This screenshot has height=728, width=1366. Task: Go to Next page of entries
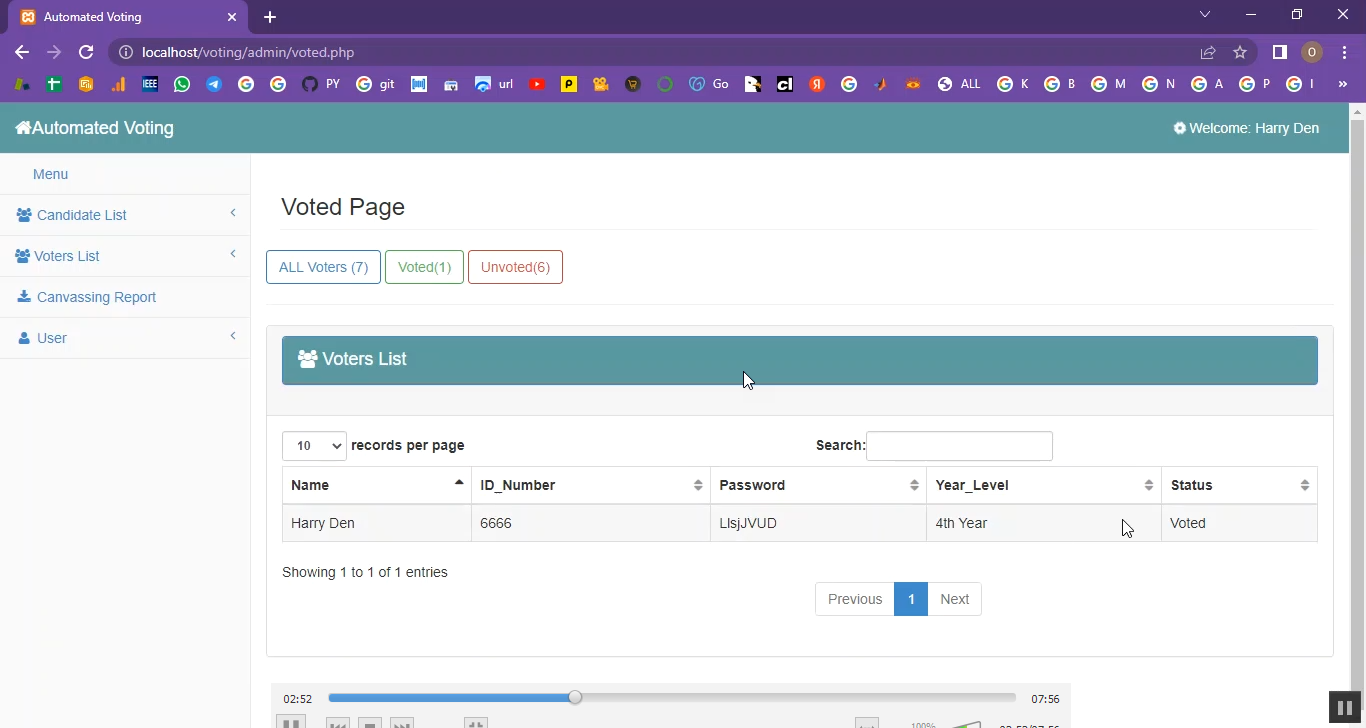click(x=954, y=599)
